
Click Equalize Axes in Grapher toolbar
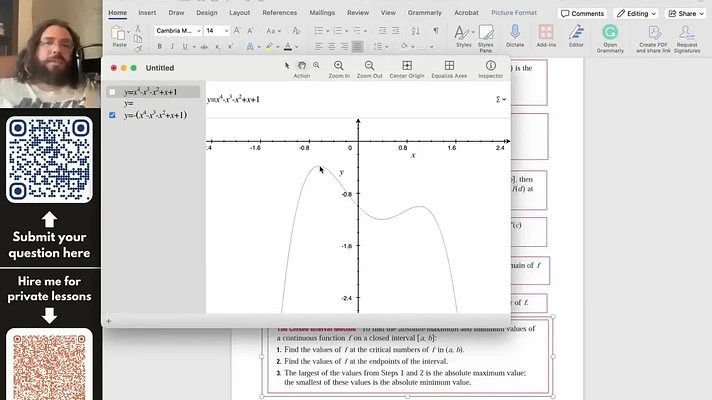(449, 69)
